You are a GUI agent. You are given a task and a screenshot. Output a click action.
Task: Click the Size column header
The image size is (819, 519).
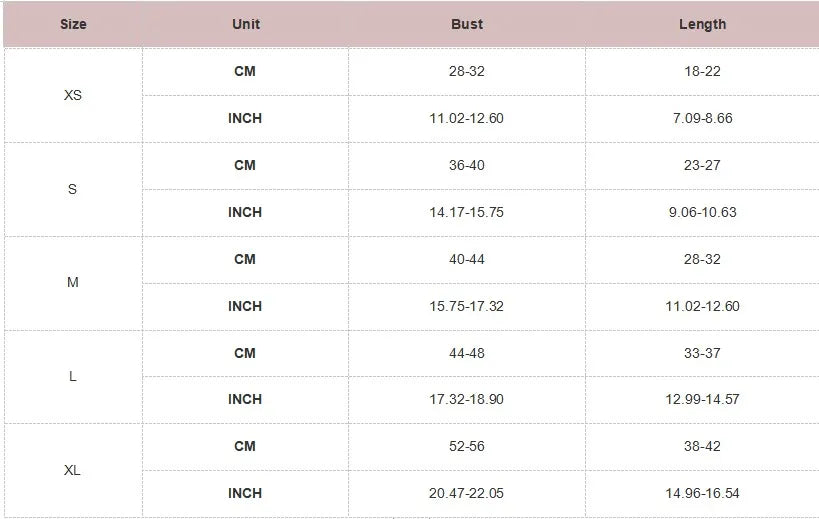[73, 24]
